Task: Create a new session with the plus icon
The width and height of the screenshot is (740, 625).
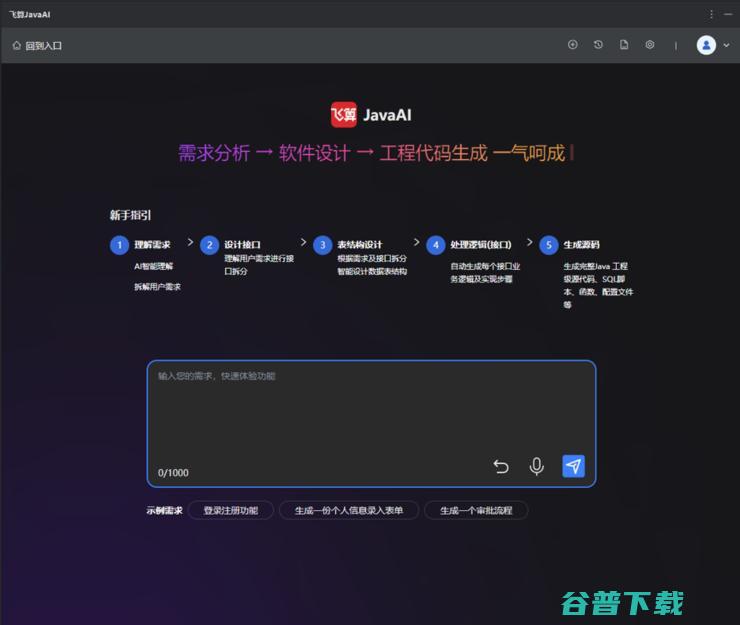Action: coord(572,45)
